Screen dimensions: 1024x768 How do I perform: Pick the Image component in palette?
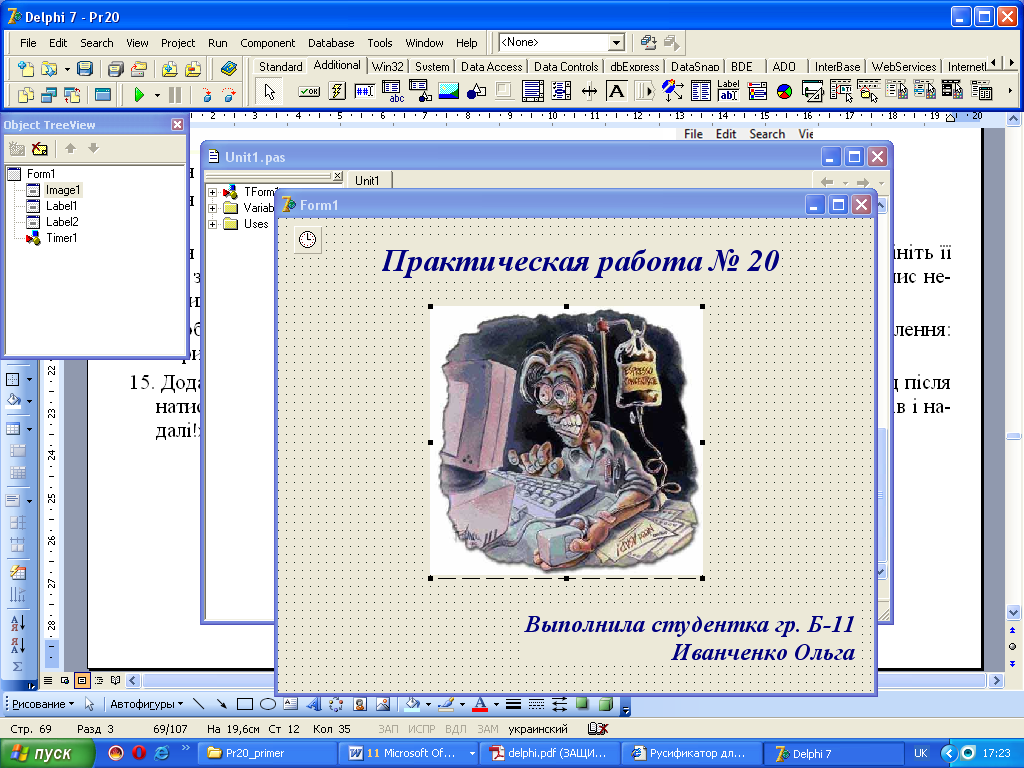(449, 91)
